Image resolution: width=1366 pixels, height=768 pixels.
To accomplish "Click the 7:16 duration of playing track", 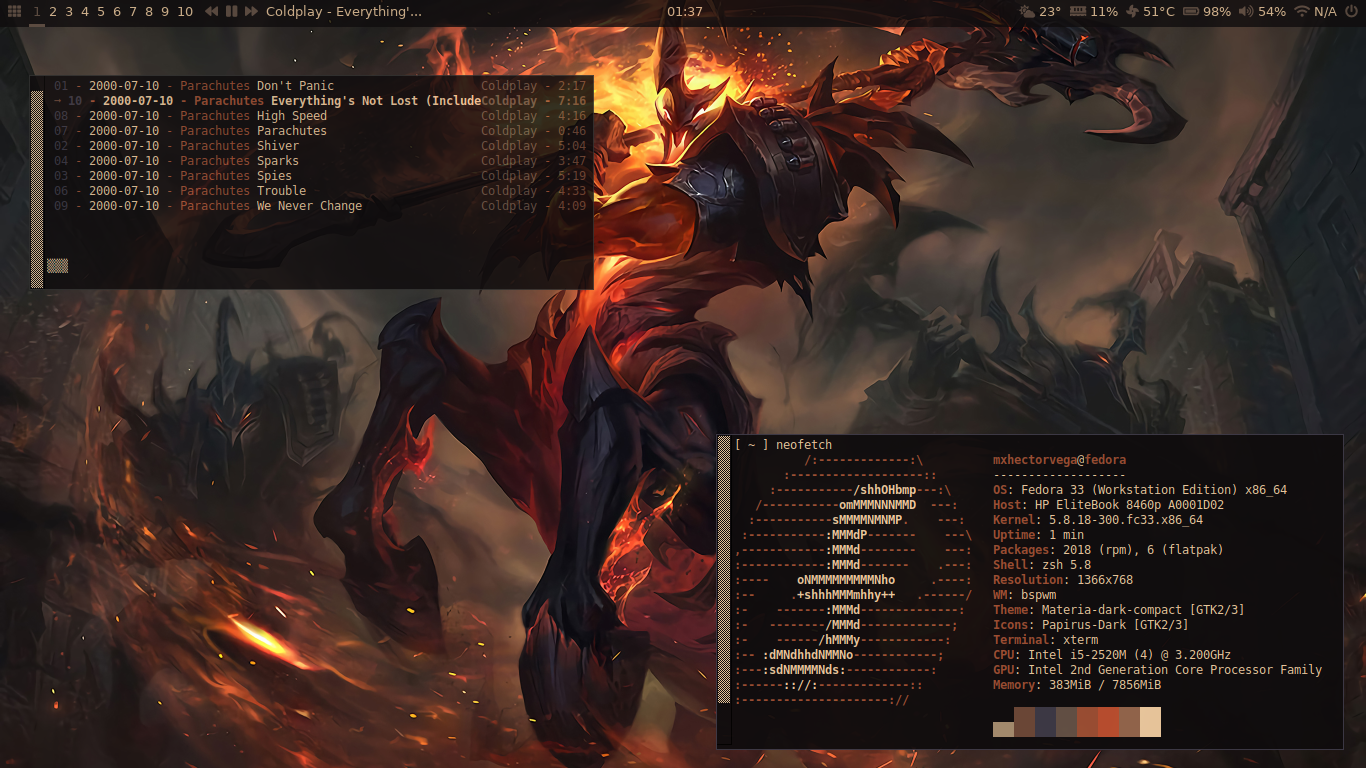I will click(572, 101).
